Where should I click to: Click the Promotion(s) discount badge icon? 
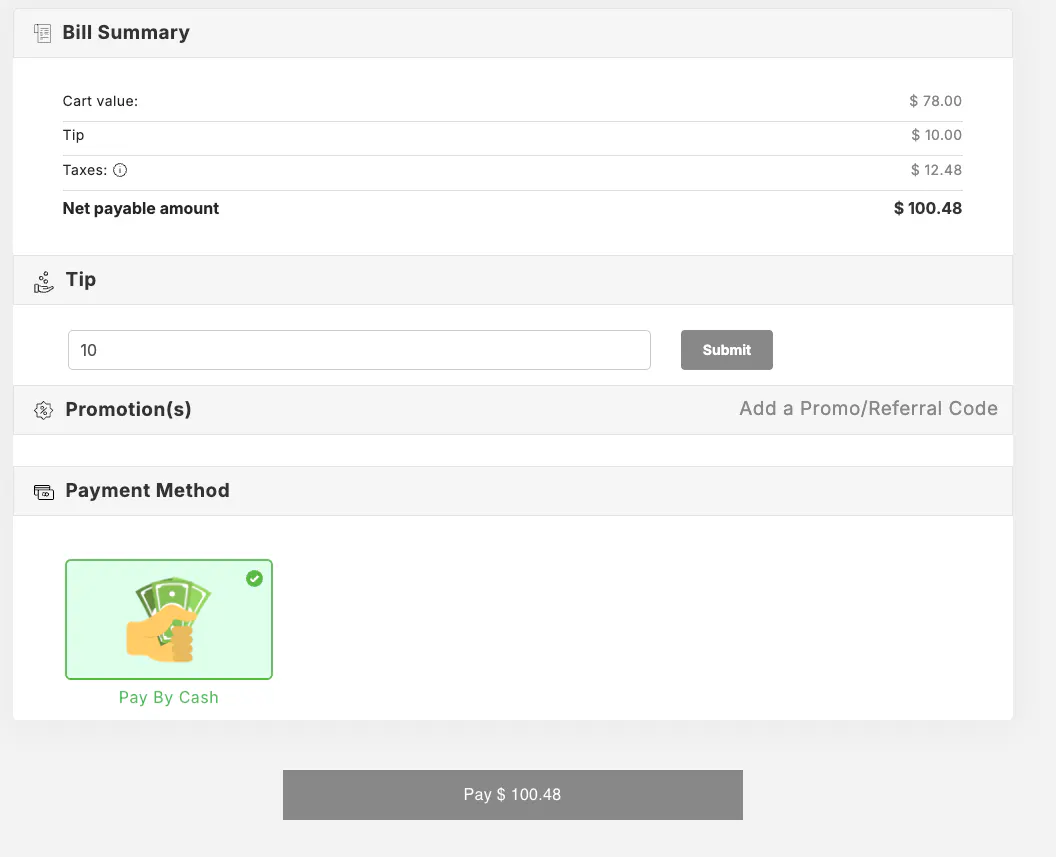(x=43, y=410)
